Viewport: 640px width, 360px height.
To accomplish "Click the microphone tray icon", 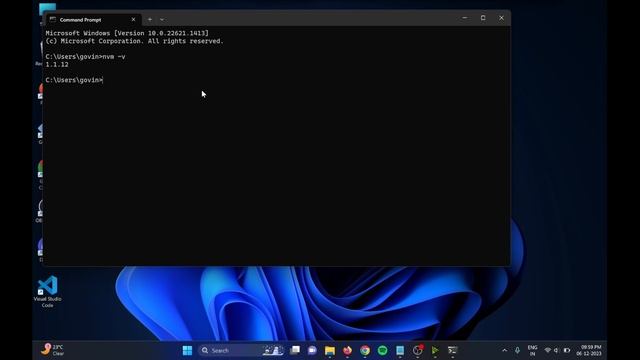I will click(517, 350).
